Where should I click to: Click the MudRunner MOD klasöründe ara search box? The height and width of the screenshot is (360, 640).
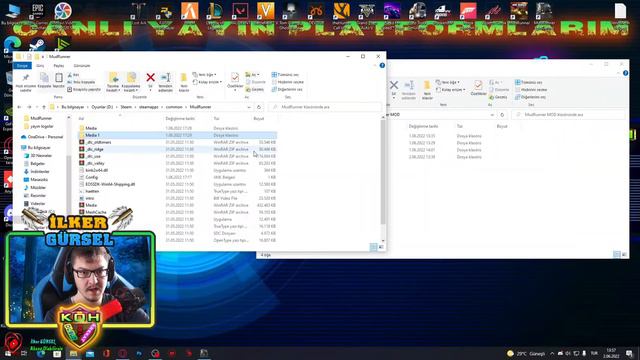tap(568, 115)
